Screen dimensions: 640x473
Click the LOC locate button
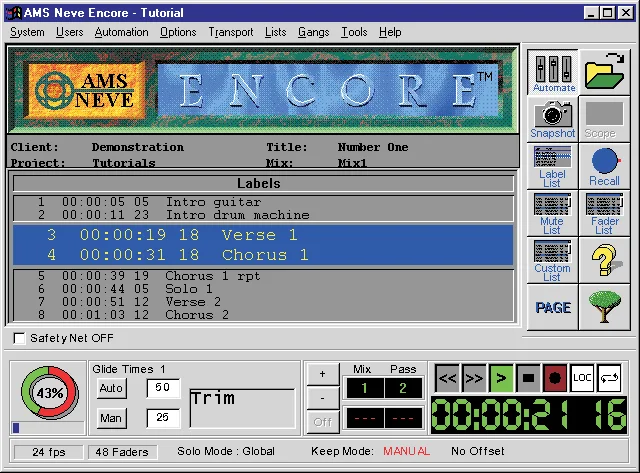(582, 378)
